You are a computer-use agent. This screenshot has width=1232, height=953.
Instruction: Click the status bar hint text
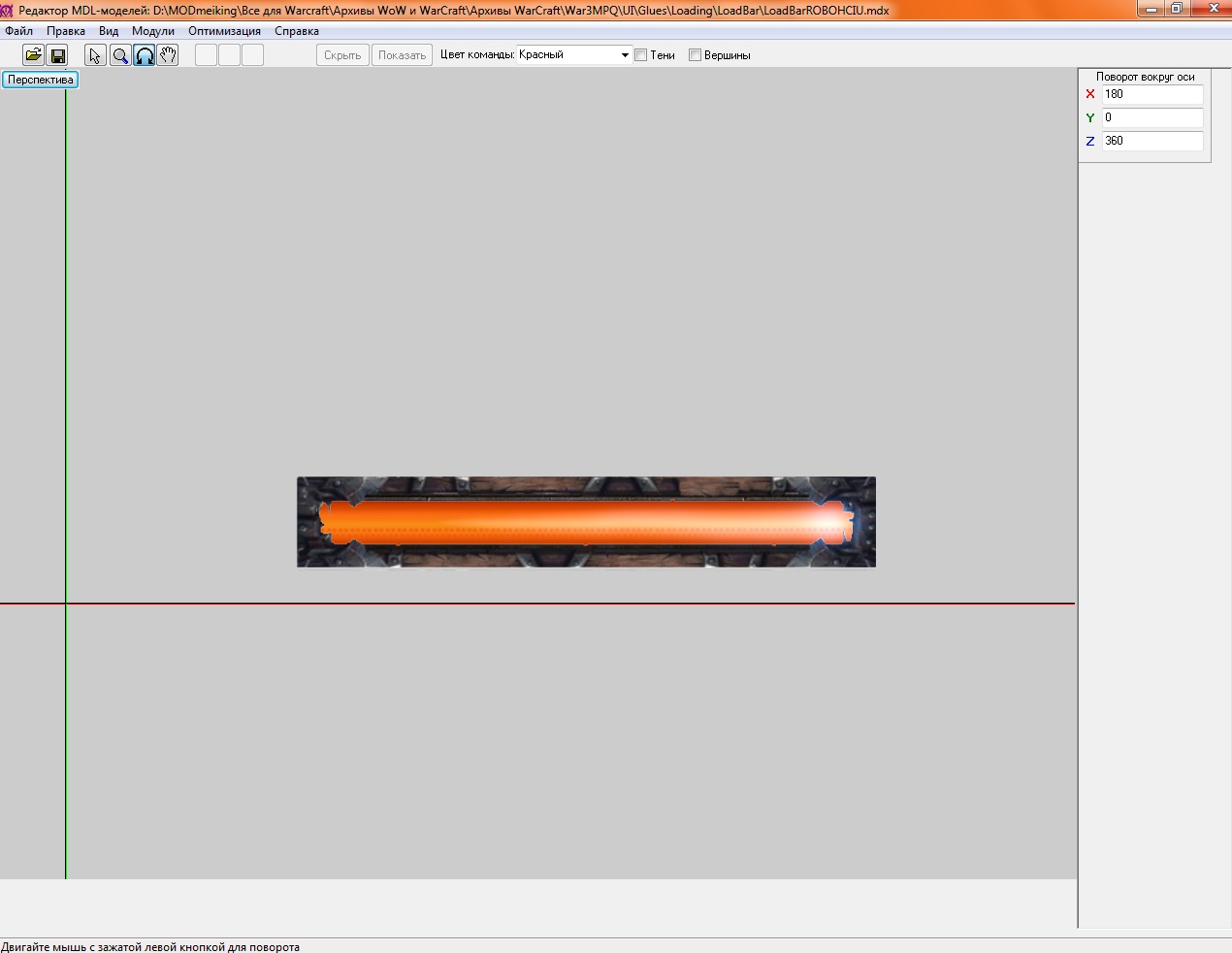(x=150, y=946)
